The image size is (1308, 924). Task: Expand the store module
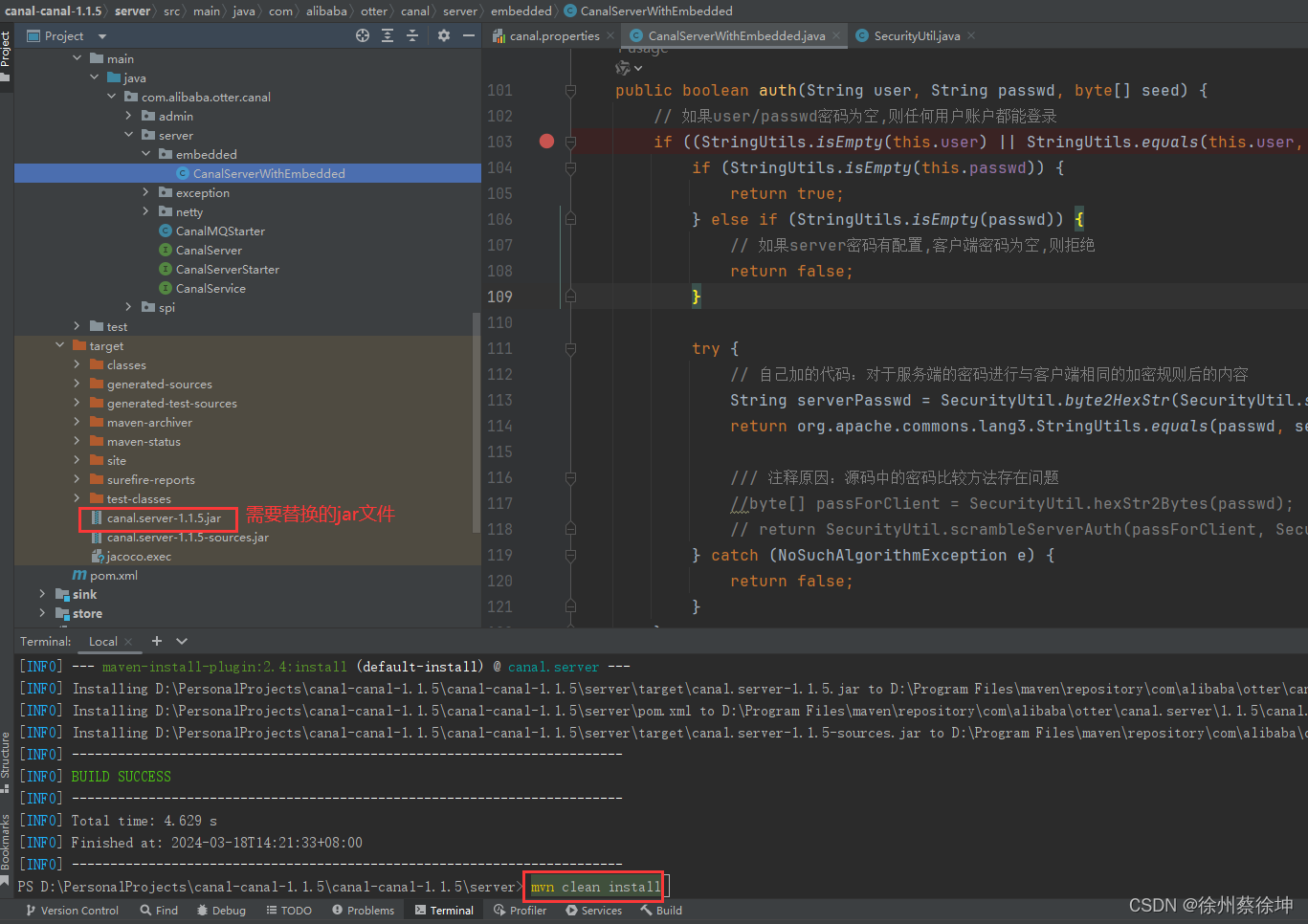pos(43,613)
